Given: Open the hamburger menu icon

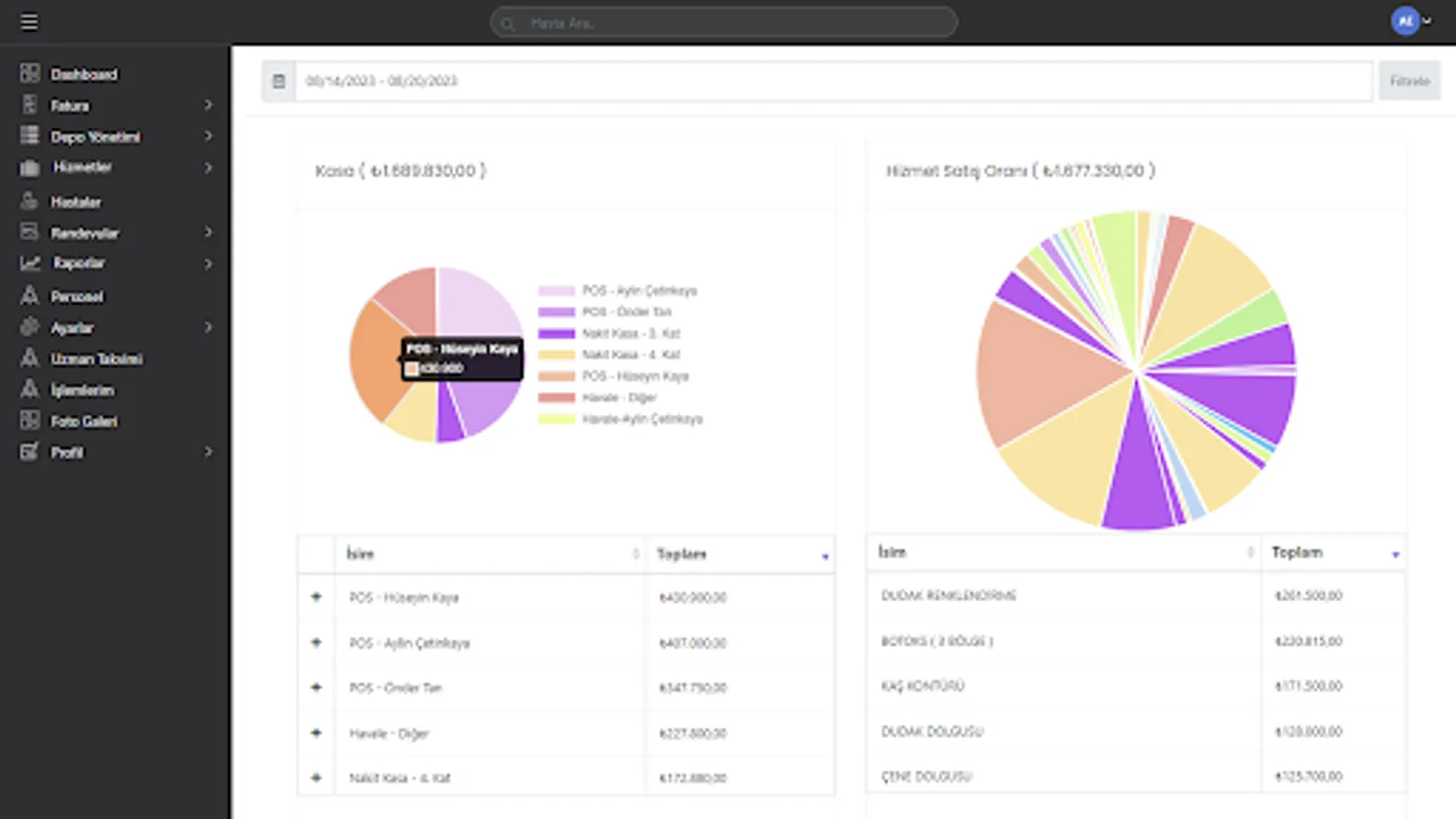Looking at the screenshot, I should [29, 21].
